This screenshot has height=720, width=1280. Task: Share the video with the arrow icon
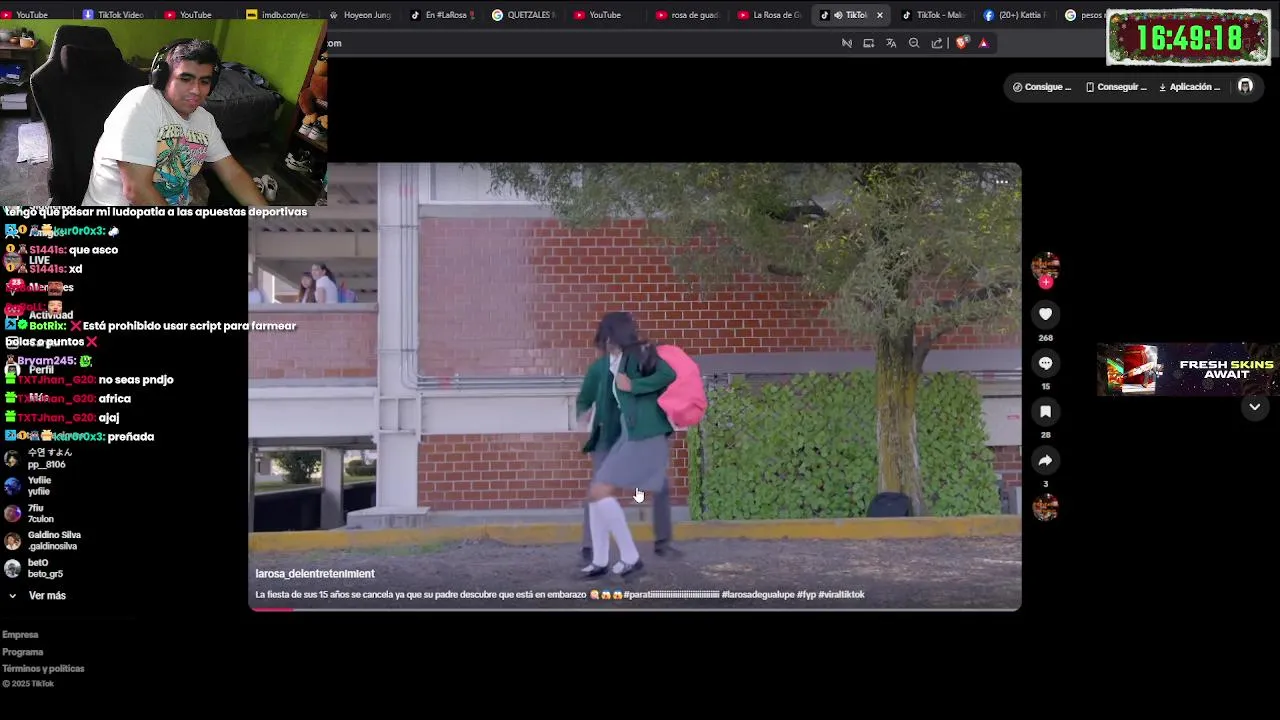(1045, 460)
